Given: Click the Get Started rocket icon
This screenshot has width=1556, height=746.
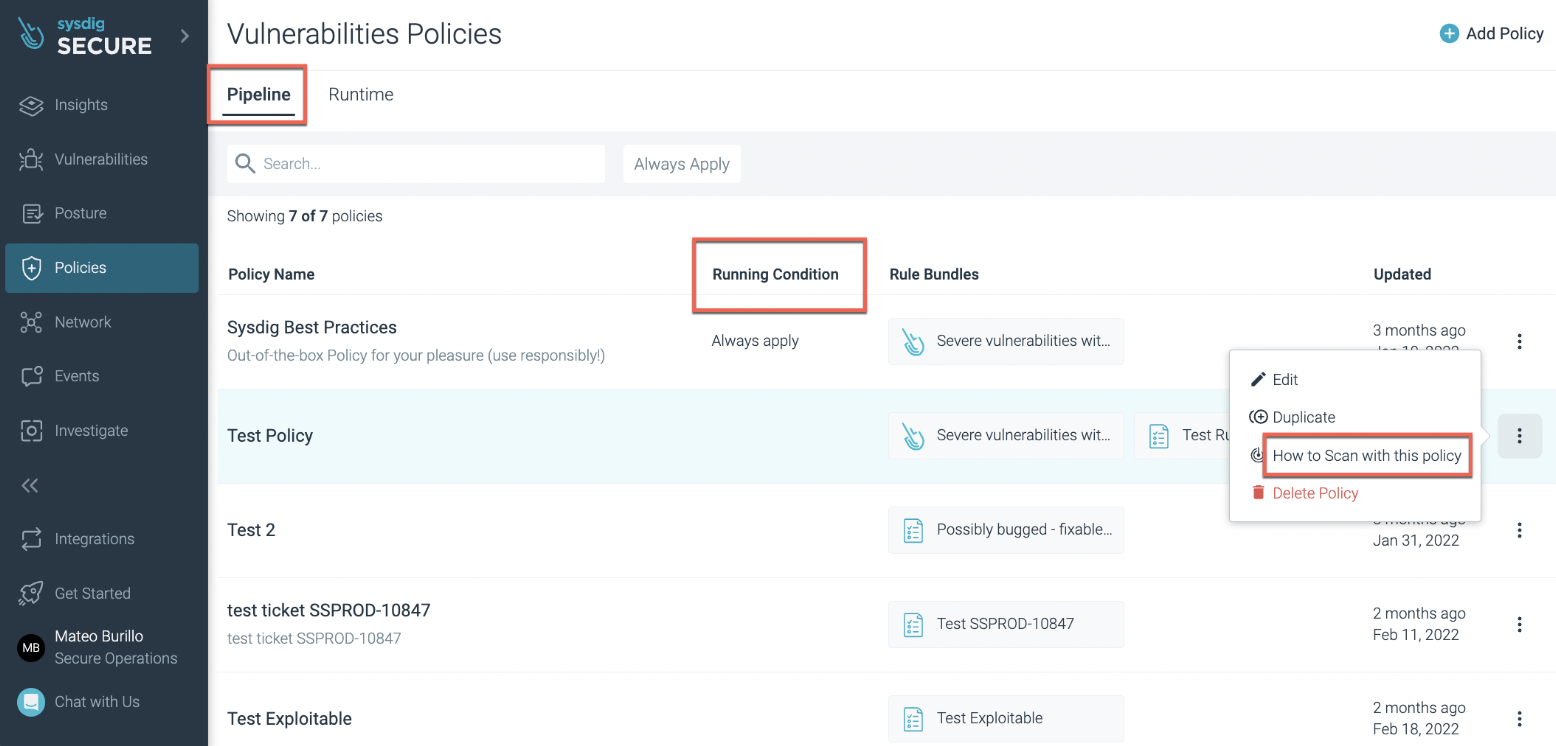Looking at the screenshot, I should tap(32, 593).
